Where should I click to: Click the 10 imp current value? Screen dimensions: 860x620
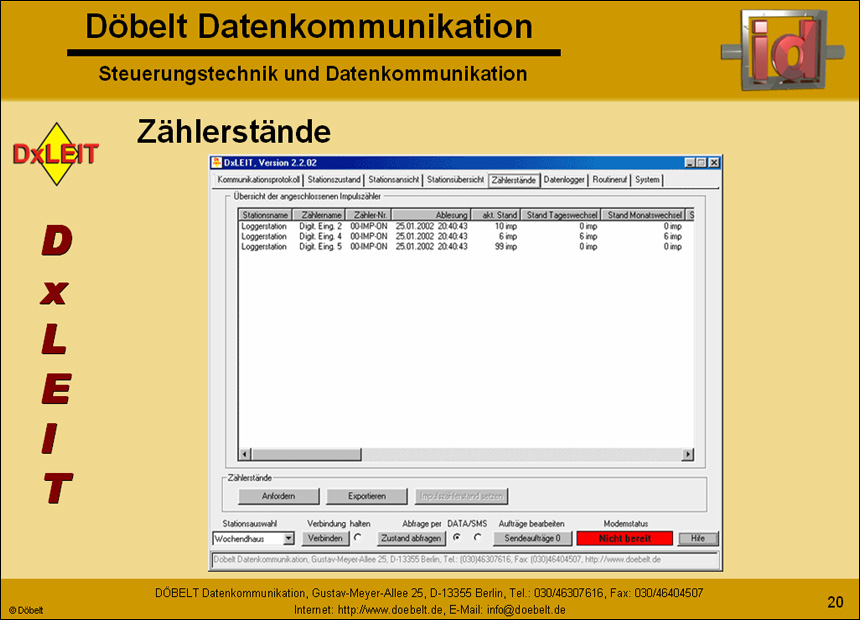(506, 226)
